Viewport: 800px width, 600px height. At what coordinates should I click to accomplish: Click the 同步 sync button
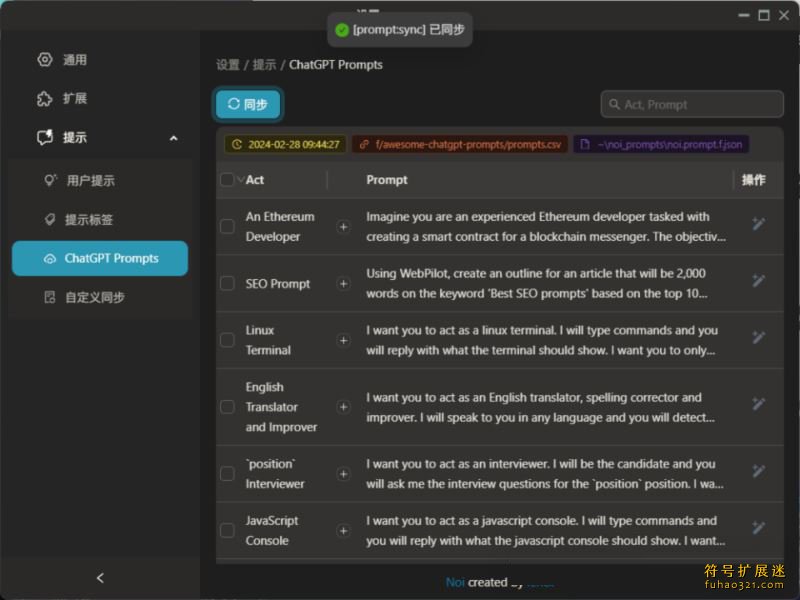(248, 104)
